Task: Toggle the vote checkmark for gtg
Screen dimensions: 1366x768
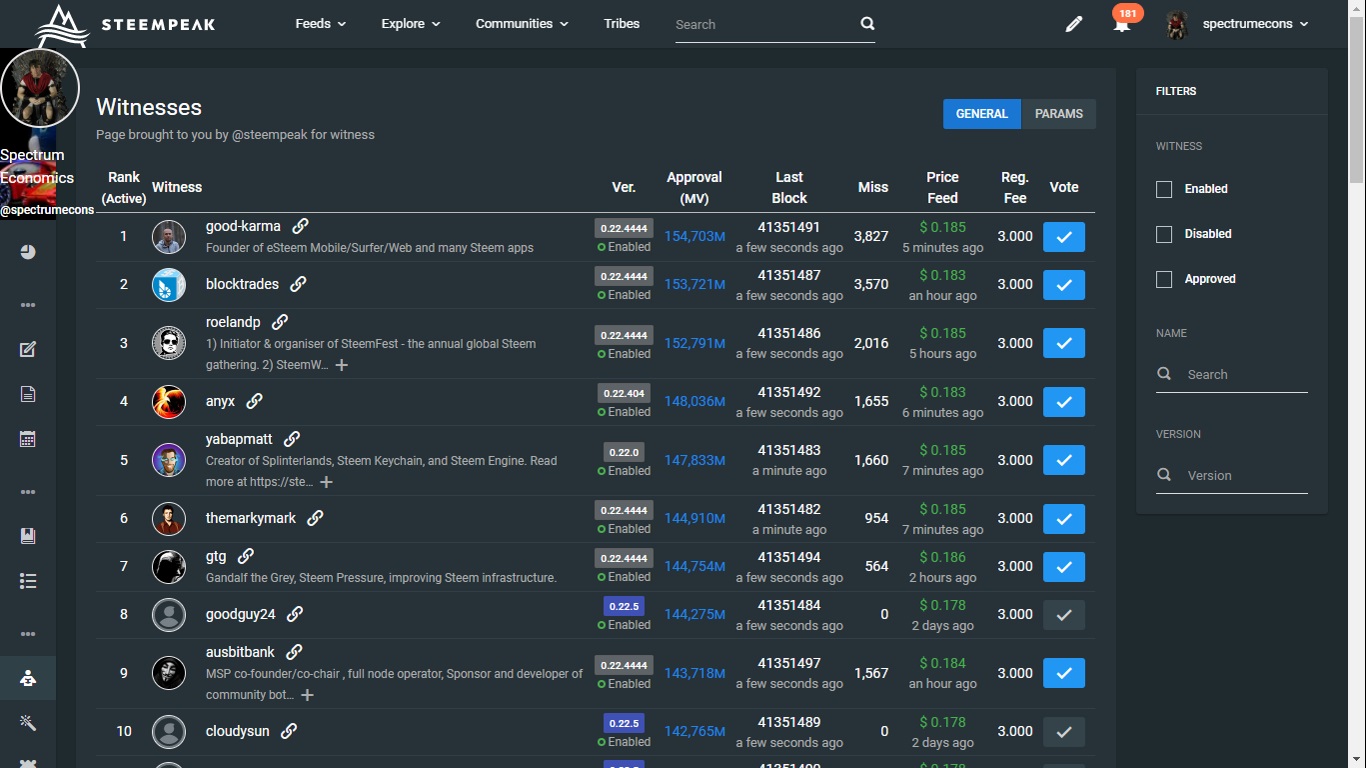Action: point(1064,567)
